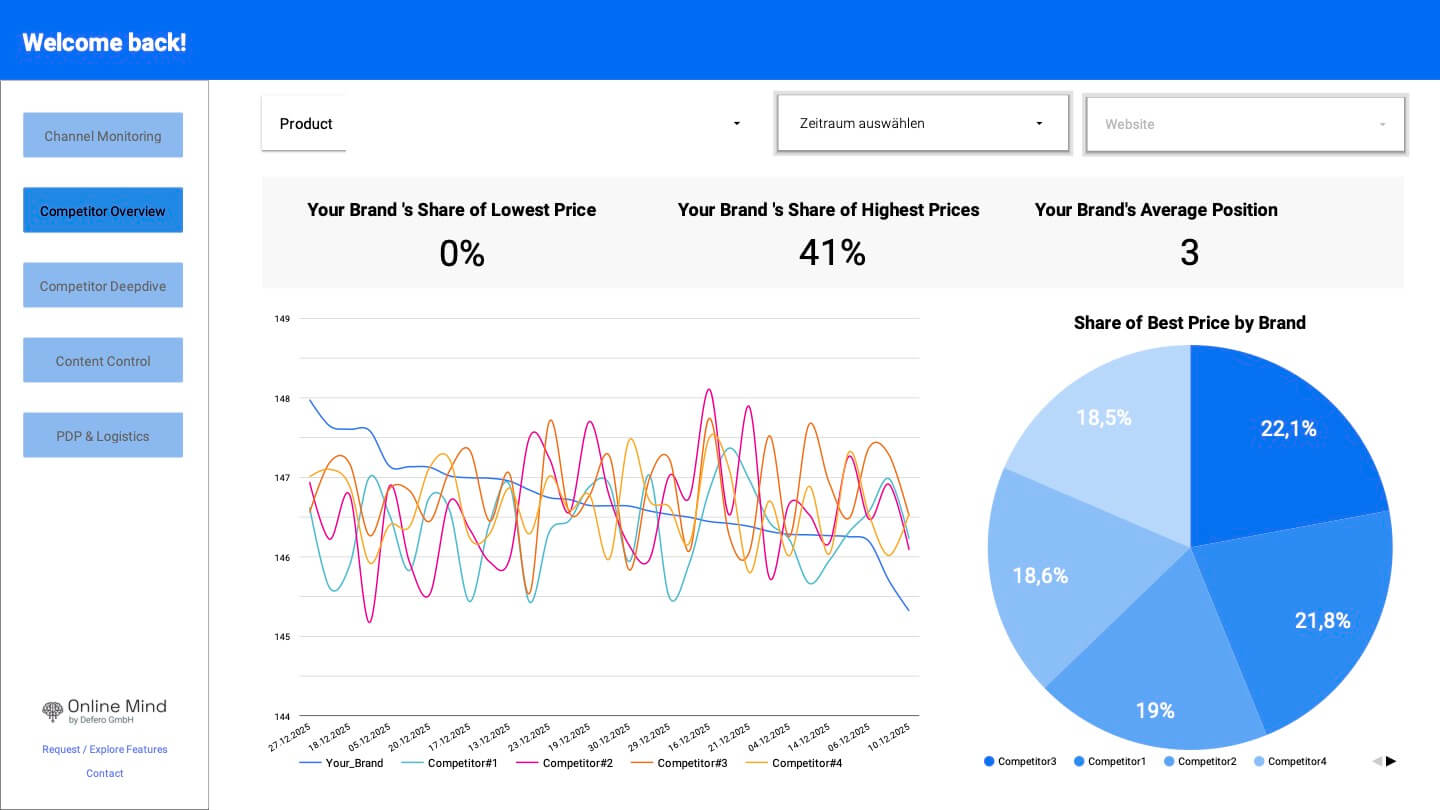
Task: Click the Contact link
Action: [104, 773]
